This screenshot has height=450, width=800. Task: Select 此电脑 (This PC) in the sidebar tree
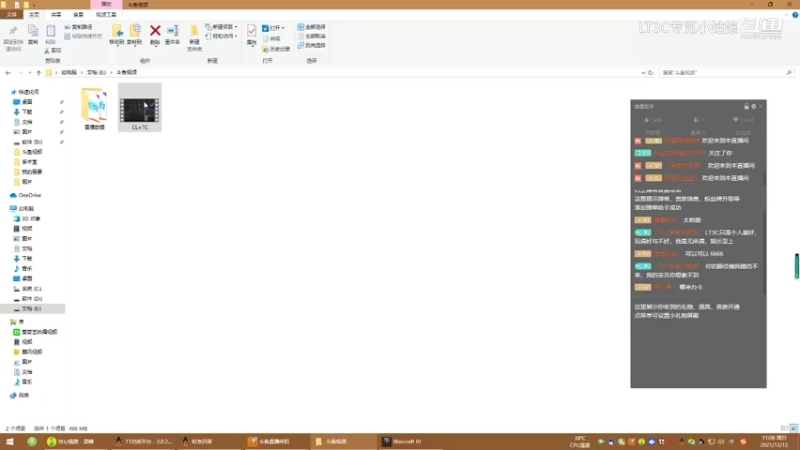pyautogui.click(x=26, y=209)
